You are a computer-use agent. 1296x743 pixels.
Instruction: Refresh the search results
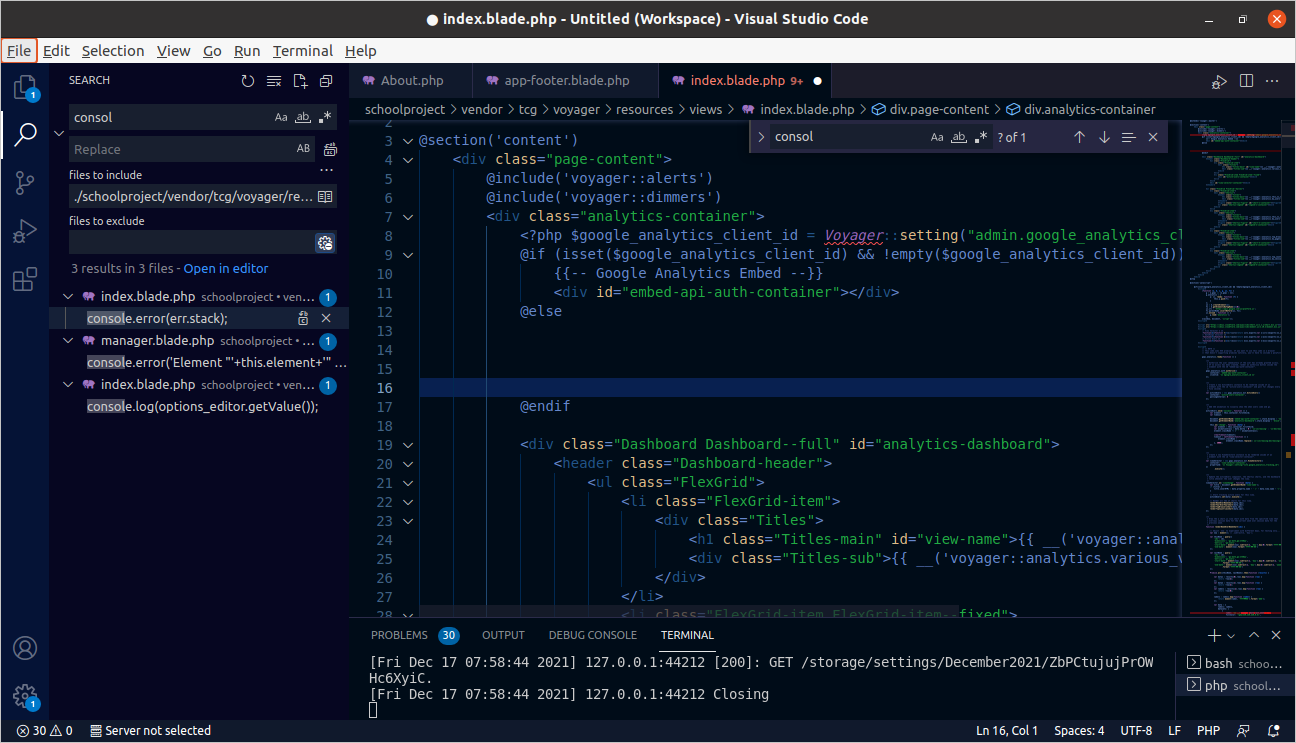tap(248, 81)
